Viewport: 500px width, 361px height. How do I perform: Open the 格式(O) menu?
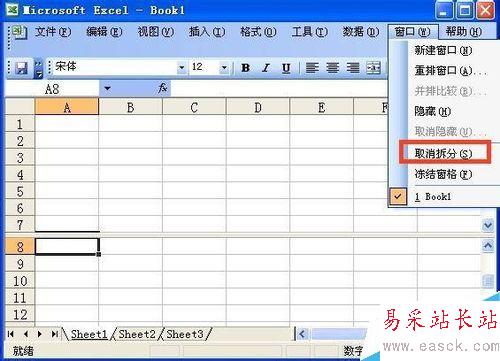click(258, 32)
